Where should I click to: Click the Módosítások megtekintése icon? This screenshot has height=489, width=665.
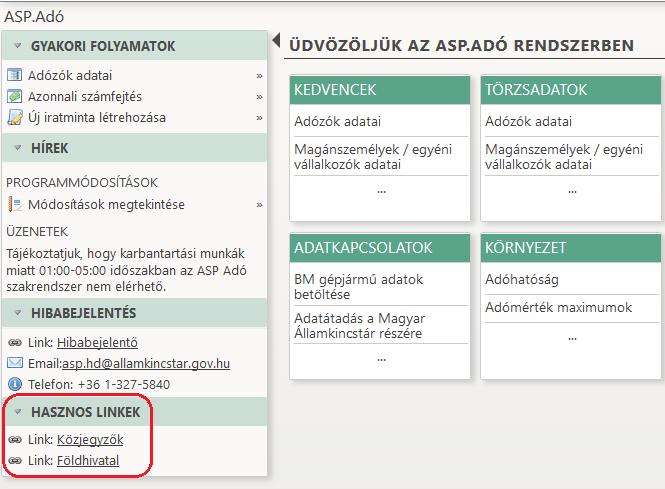tap(15, 204)
